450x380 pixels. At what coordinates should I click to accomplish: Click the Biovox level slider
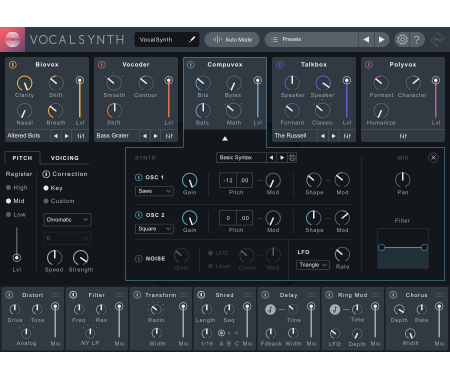point(80,98)
